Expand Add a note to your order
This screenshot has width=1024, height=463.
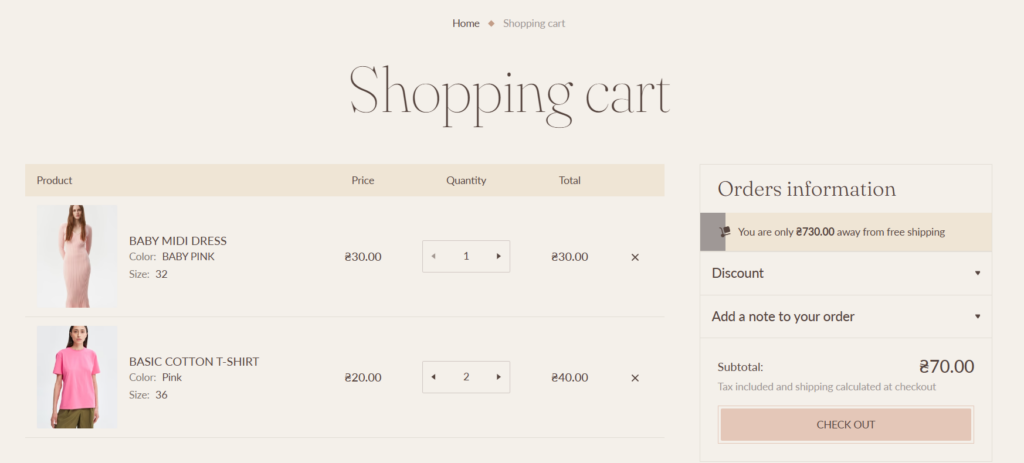(x=846, y=317)
